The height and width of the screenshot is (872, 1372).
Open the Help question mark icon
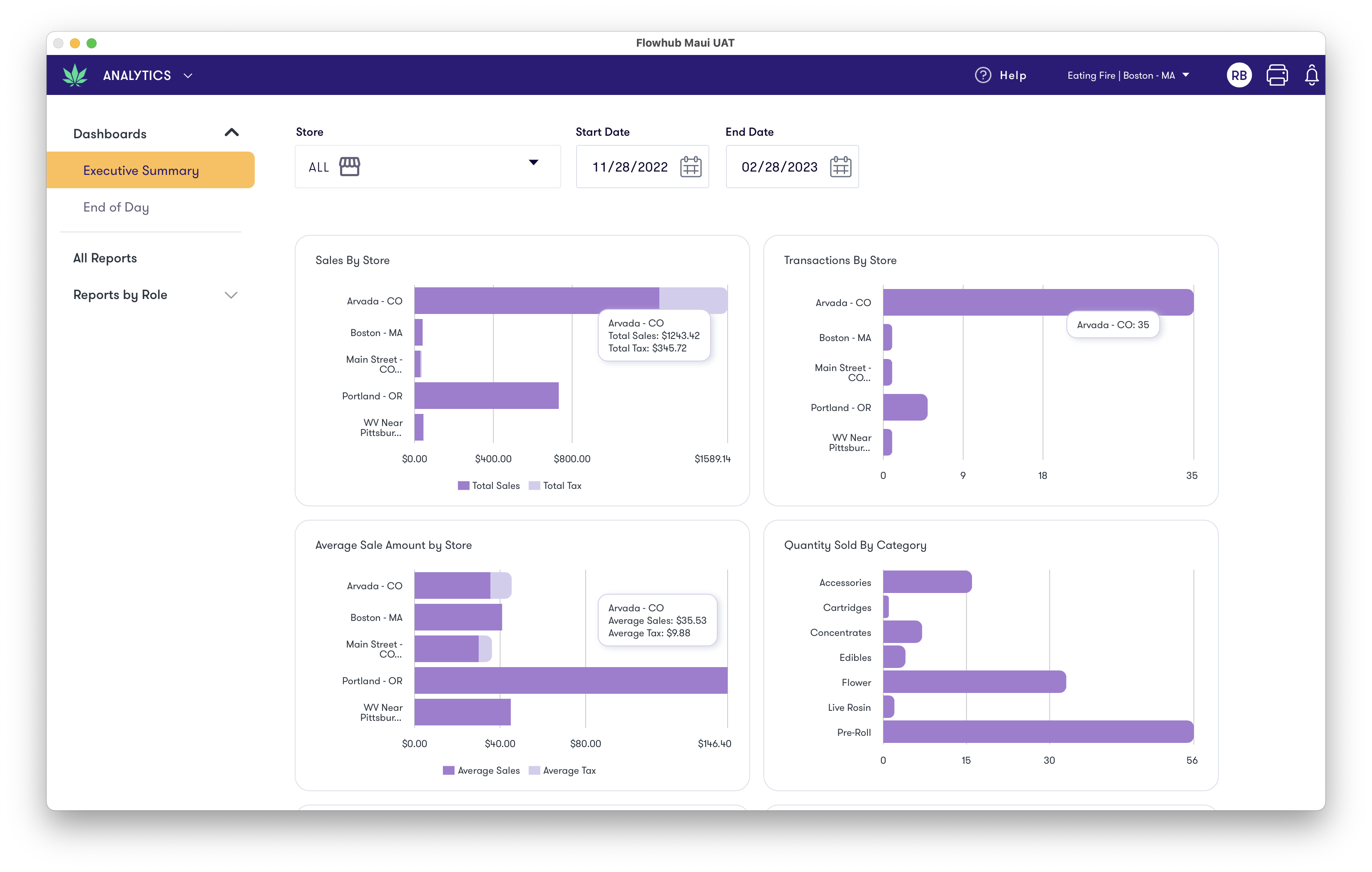[982, 75]
